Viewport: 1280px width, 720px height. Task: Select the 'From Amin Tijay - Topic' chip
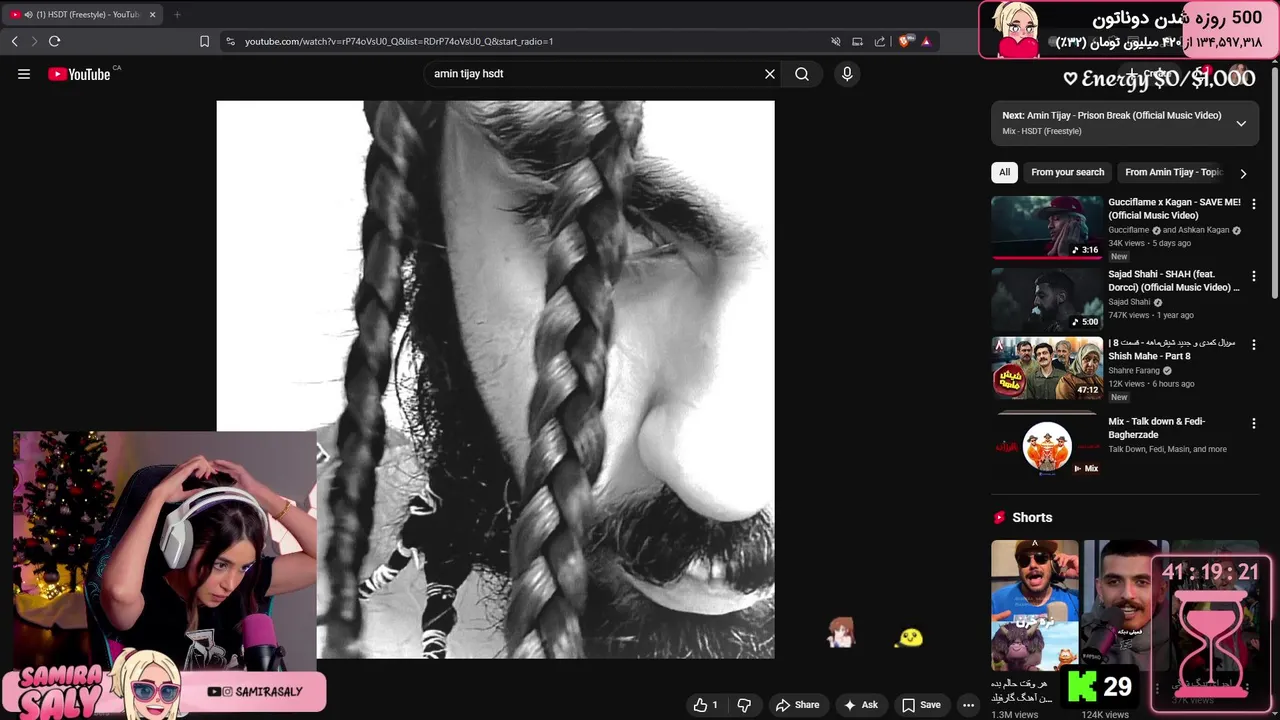[x=1173, y=172]
